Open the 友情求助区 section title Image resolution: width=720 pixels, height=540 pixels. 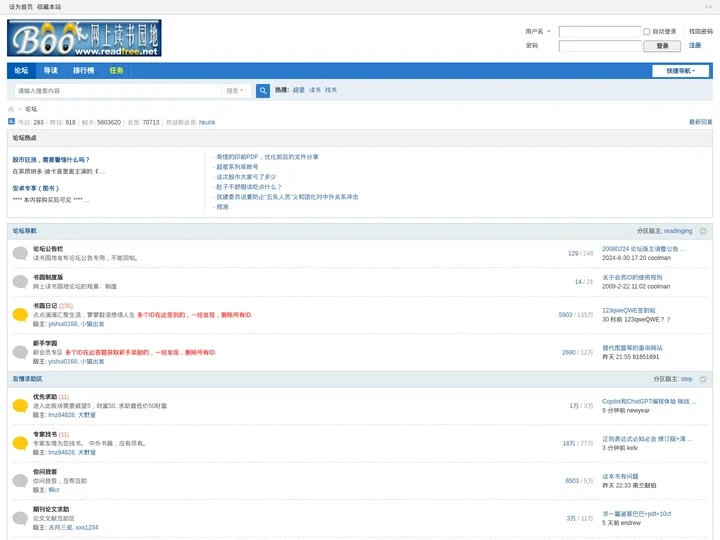(x=27, y=379)
